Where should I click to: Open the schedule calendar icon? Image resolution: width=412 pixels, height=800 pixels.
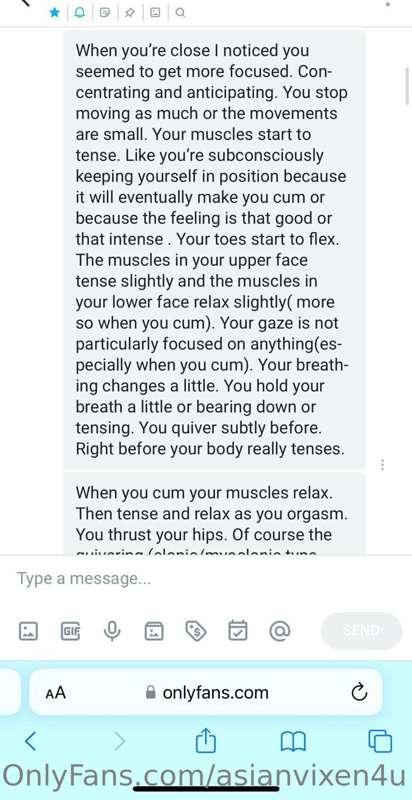point(238,631)
